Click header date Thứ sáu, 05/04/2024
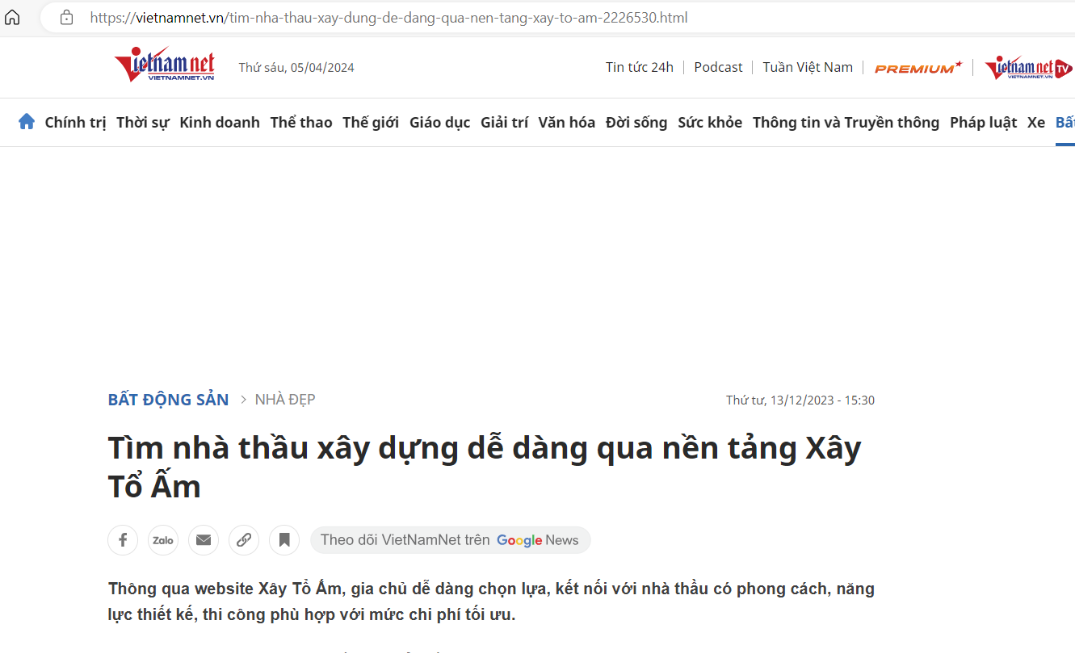The image size is (1075, 653). tap(296, 67)
